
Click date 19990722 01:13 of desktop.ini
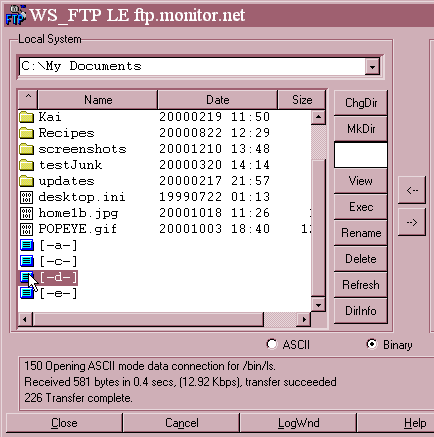tap(214, 197)
